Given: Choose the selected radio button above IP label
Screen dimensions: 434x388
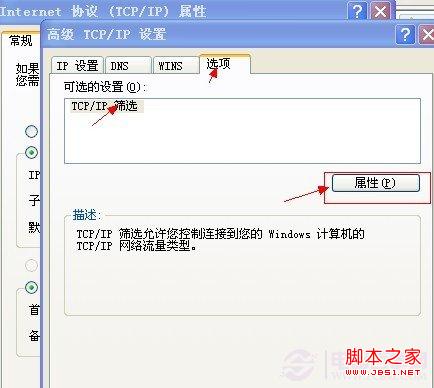Looking at the screenshot, I should pos(32,152).
